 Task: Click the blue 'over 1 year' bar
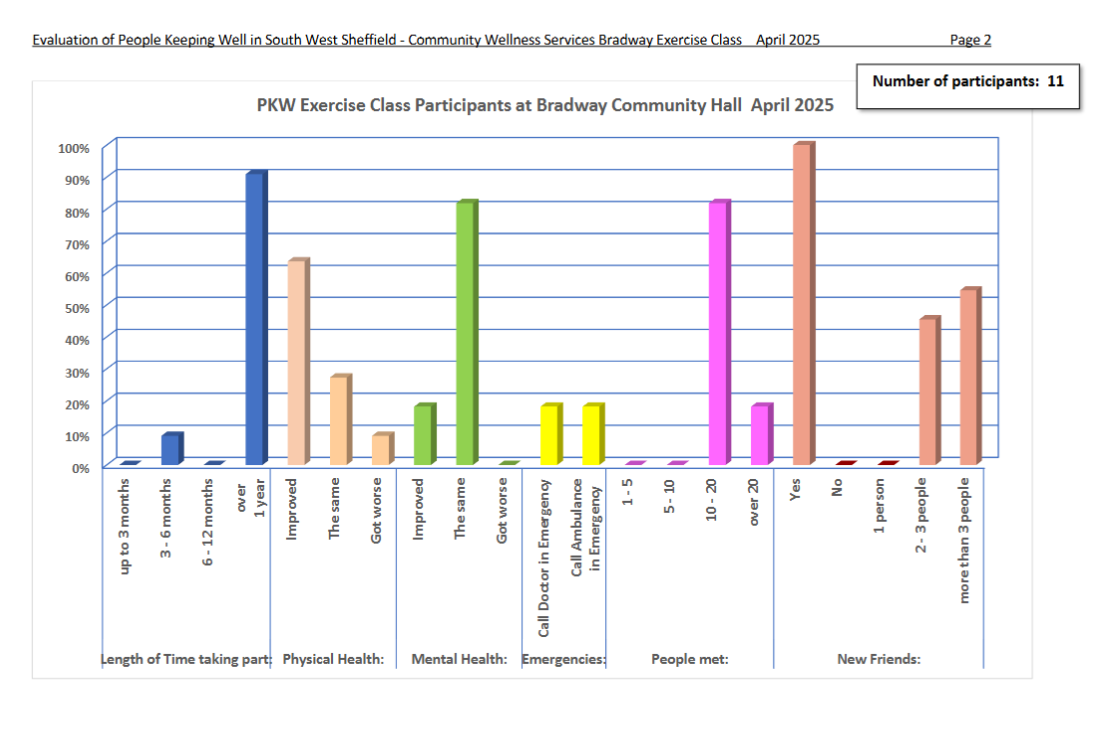click(255, 319)
